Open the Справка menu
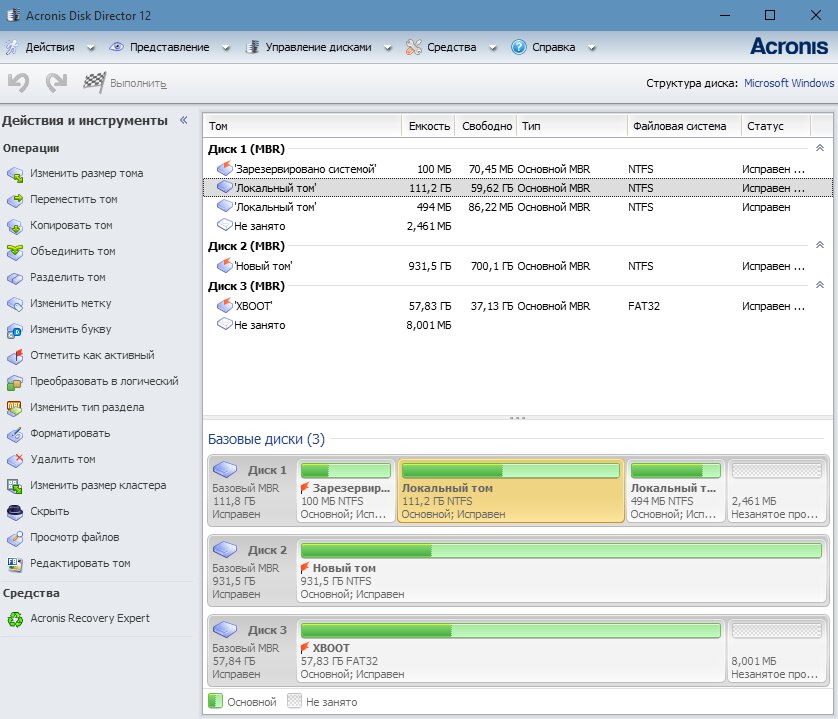838x719 pixels. tap(554, 47)
